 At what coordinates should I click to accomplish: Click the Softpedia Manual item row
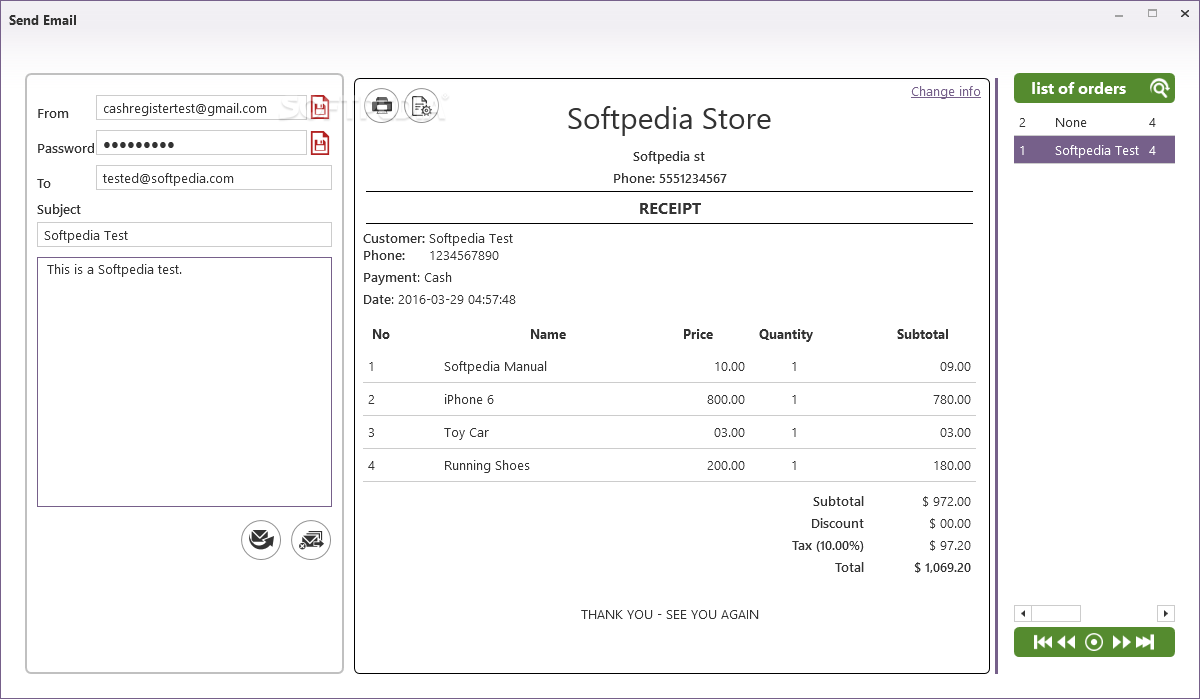(668, 367)
